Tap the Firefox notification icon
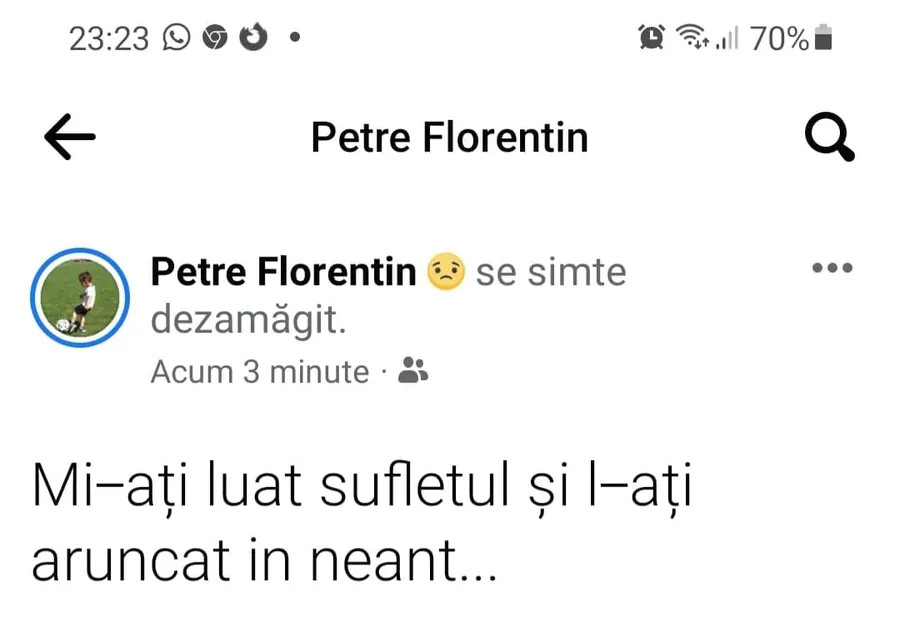 pos(253,38)
